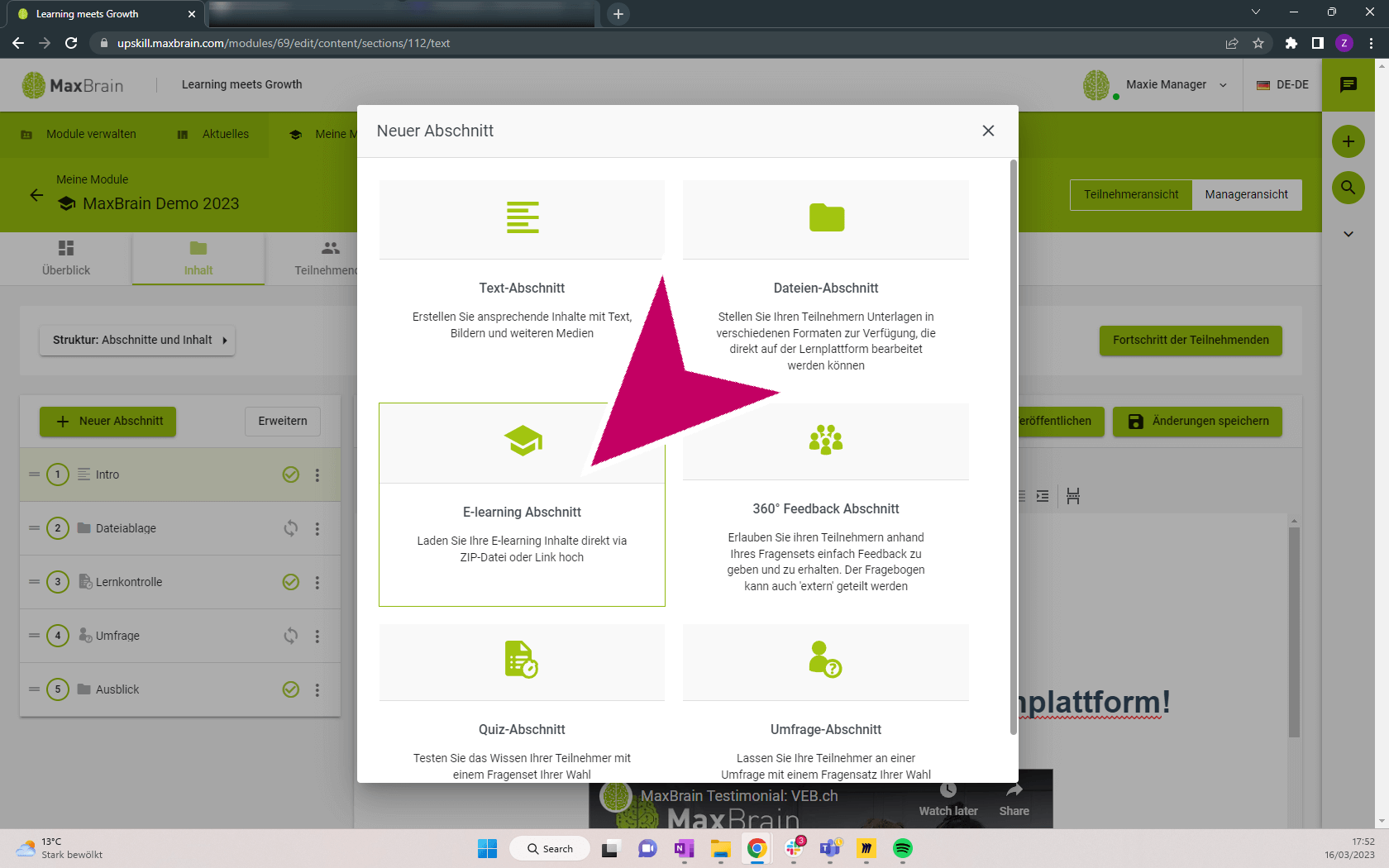Open Struktur: Abschnitte und Inhalt dropdown
This screenshot has height=868, width=1389.
[x=137, y=340]
